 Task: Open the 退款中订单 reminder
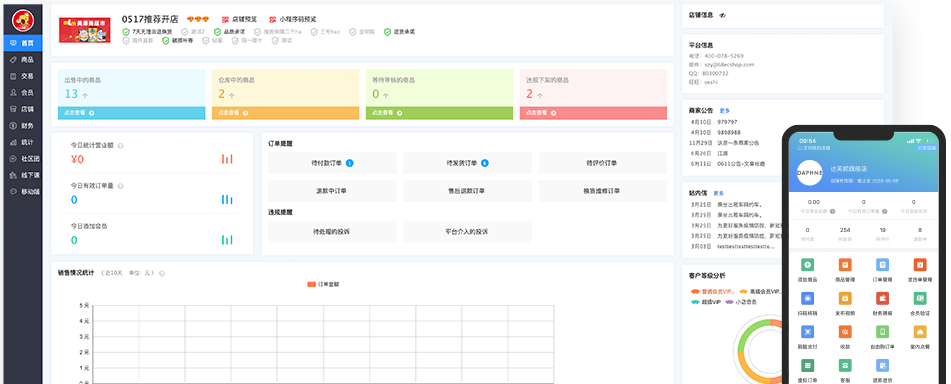click(x=332, y=191)
